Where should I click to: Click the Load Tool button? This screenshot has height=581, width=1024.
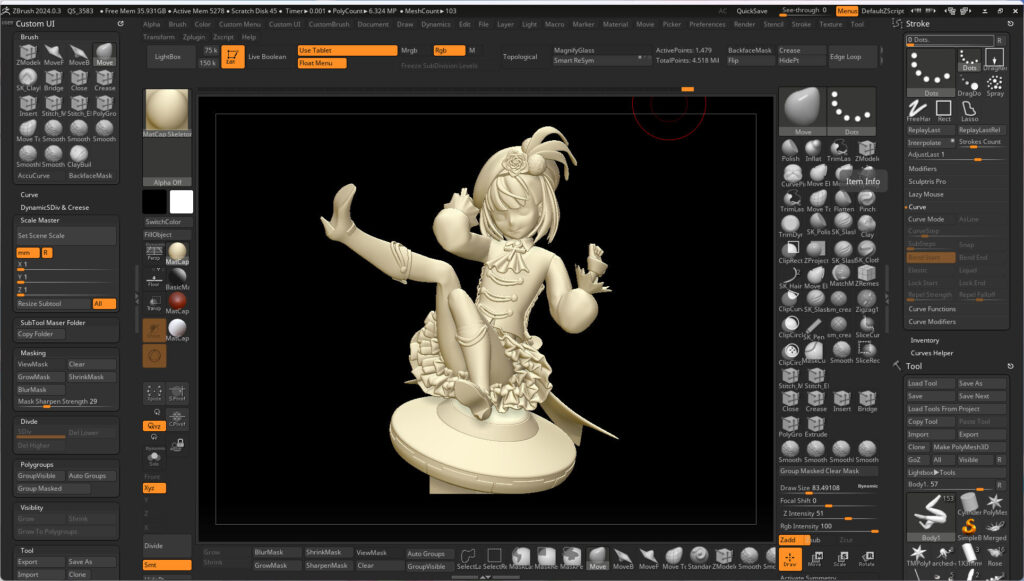click(x=928, y=383)
